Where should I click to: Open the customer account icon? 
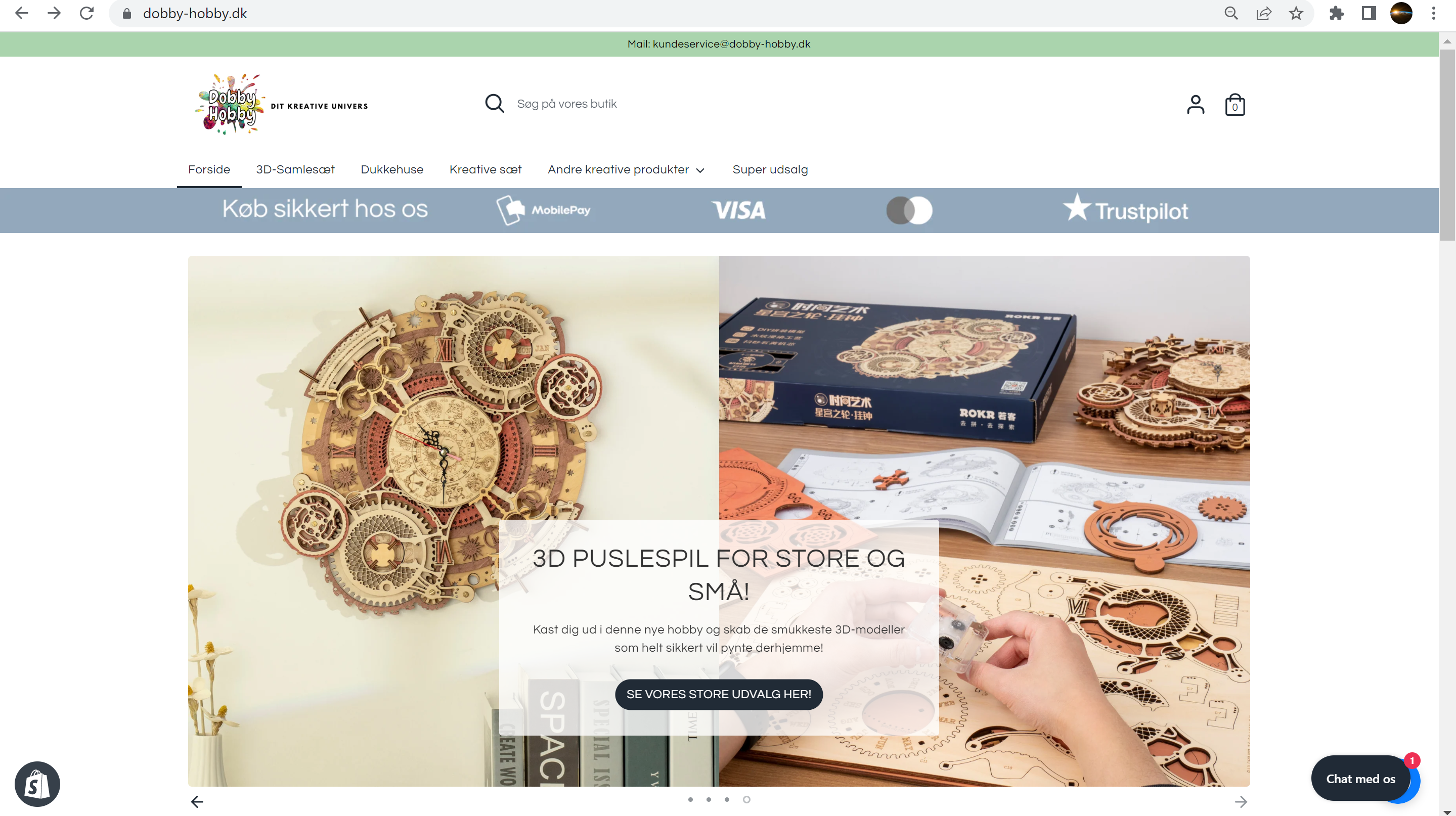click(1196, 105)
